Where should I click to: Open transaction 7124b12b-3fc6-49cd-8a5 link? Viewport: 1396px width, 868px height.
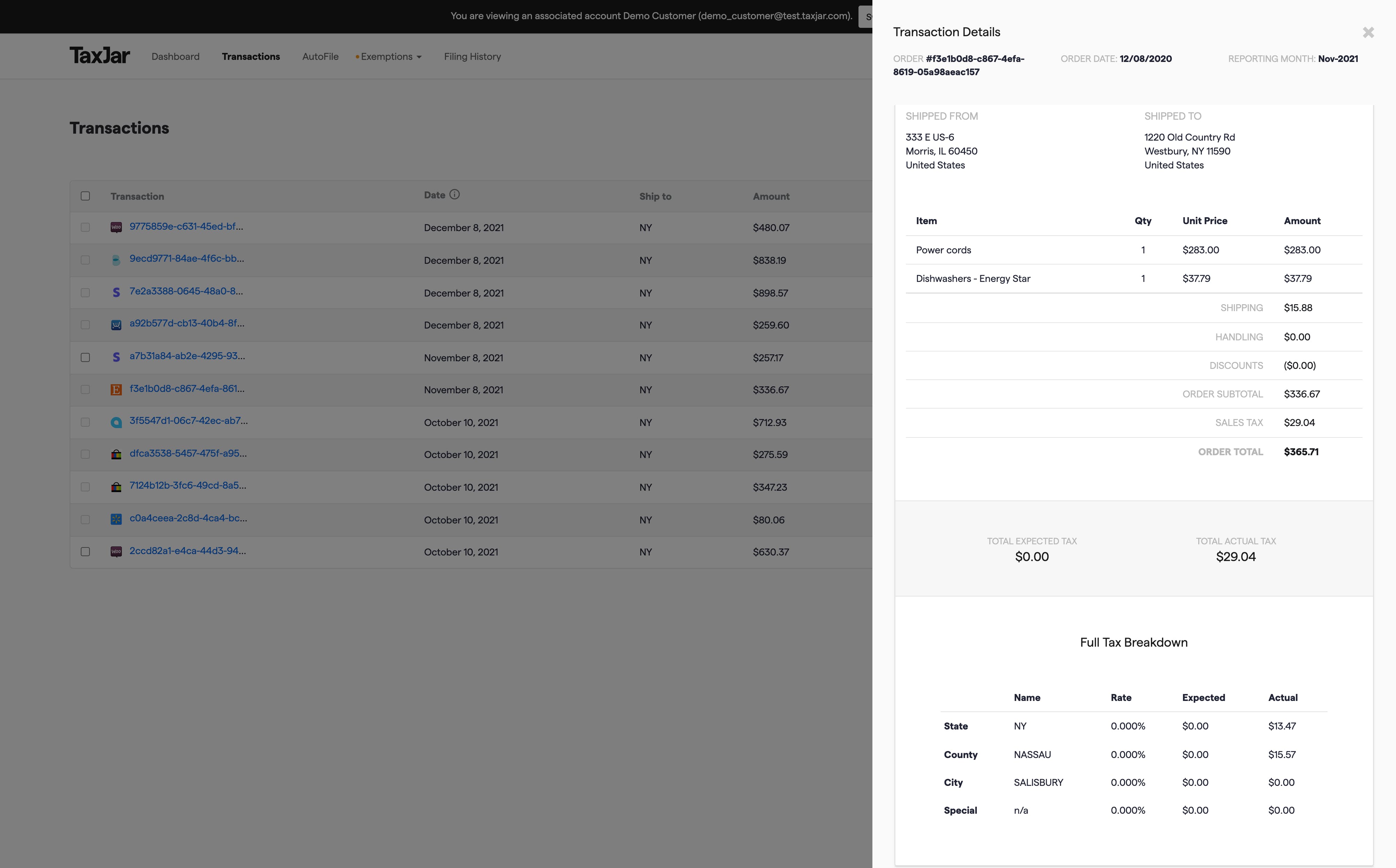coord(188,486)
